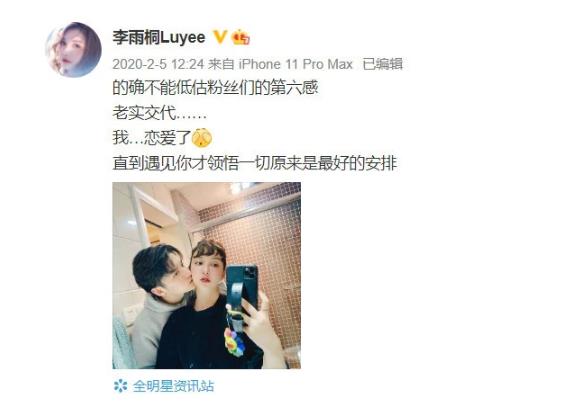Click the smartphone shown in the photo
Screen dimensions: 583x403
point(242,288)
